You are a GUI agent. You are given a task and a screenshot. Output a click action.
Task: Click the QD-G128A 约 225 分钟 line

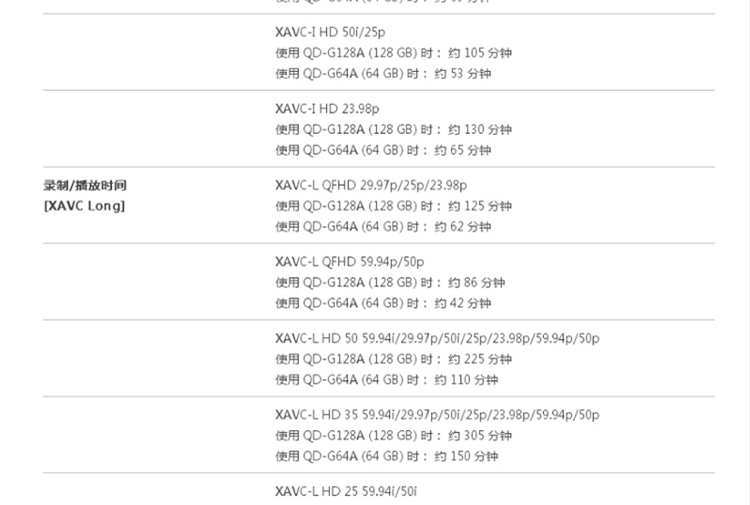[394, 359]
